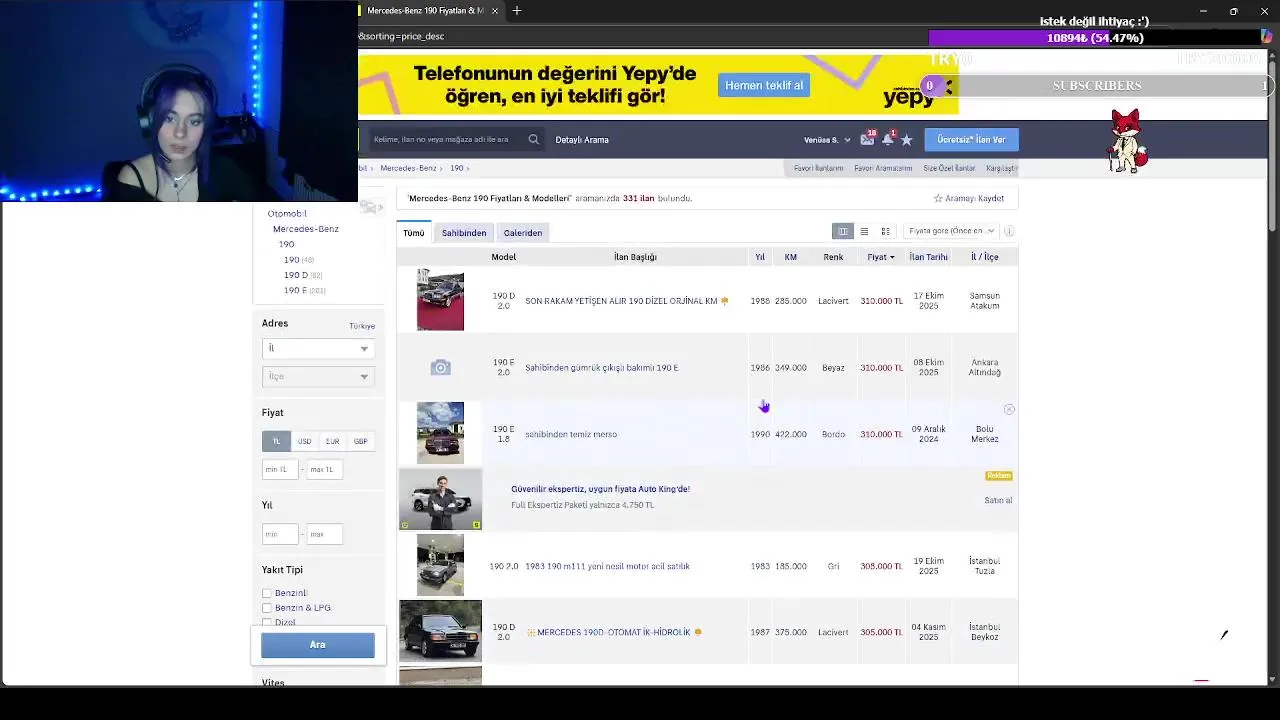Click orange badge after SON RAKAM listing title
Image resolution: width=1280 pixels, height=720 pixels.
click(724, 301)
